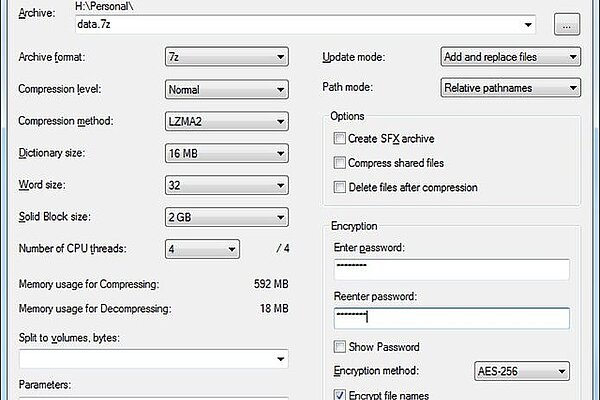Click the browse button with three dots

567,24
